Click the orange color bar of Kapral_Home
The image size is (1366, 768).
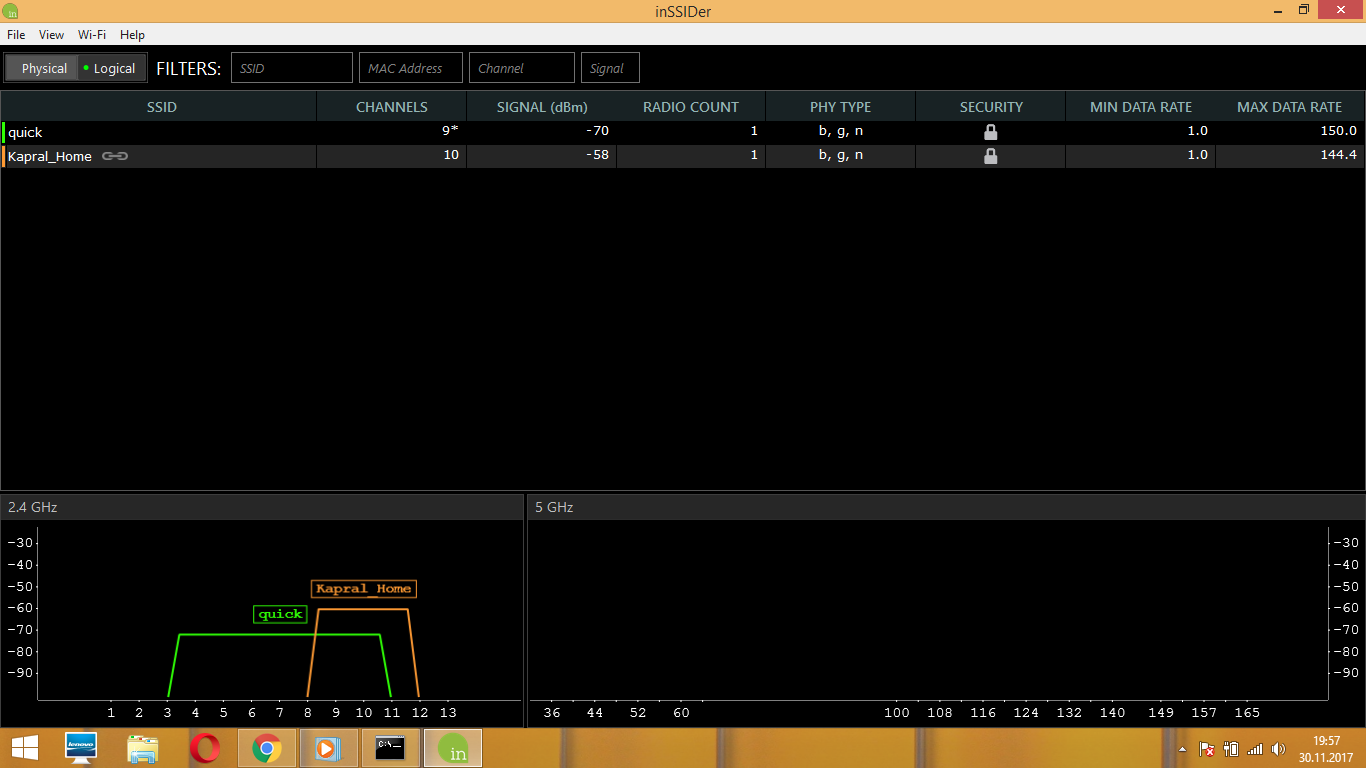tap(3, 156)
